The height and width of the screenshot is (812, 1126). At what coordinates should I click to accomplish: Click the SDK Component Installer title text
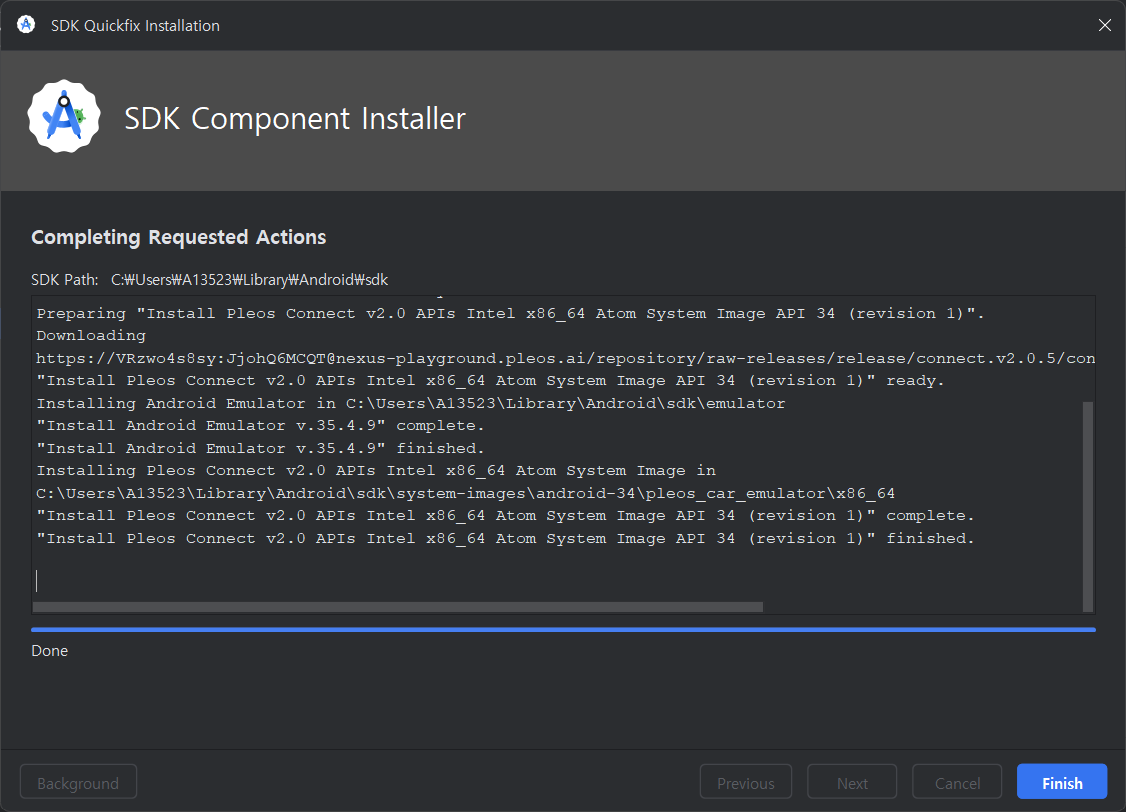[x=295, y=119]
